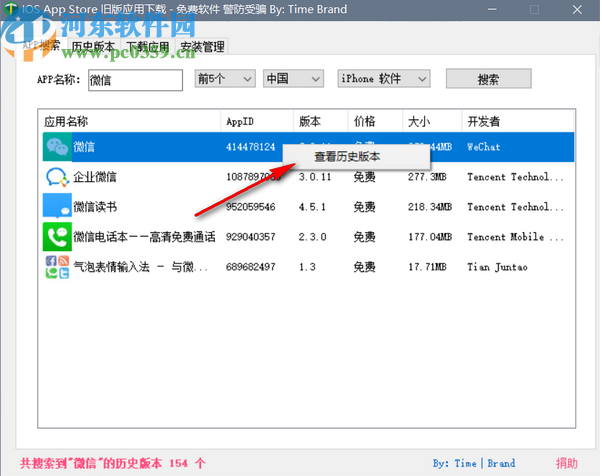This screenshot has width=602, height=476.
Task: Select the 企业微信 row name
Action: pos(95,177)
